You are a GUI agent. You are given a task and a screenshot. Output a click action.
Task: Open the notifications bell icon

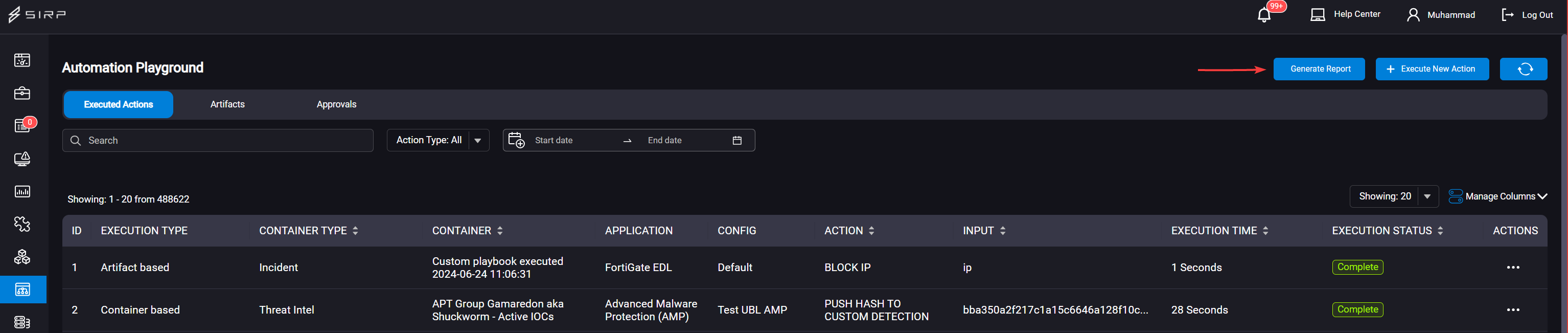click(x=1264, y=15)
